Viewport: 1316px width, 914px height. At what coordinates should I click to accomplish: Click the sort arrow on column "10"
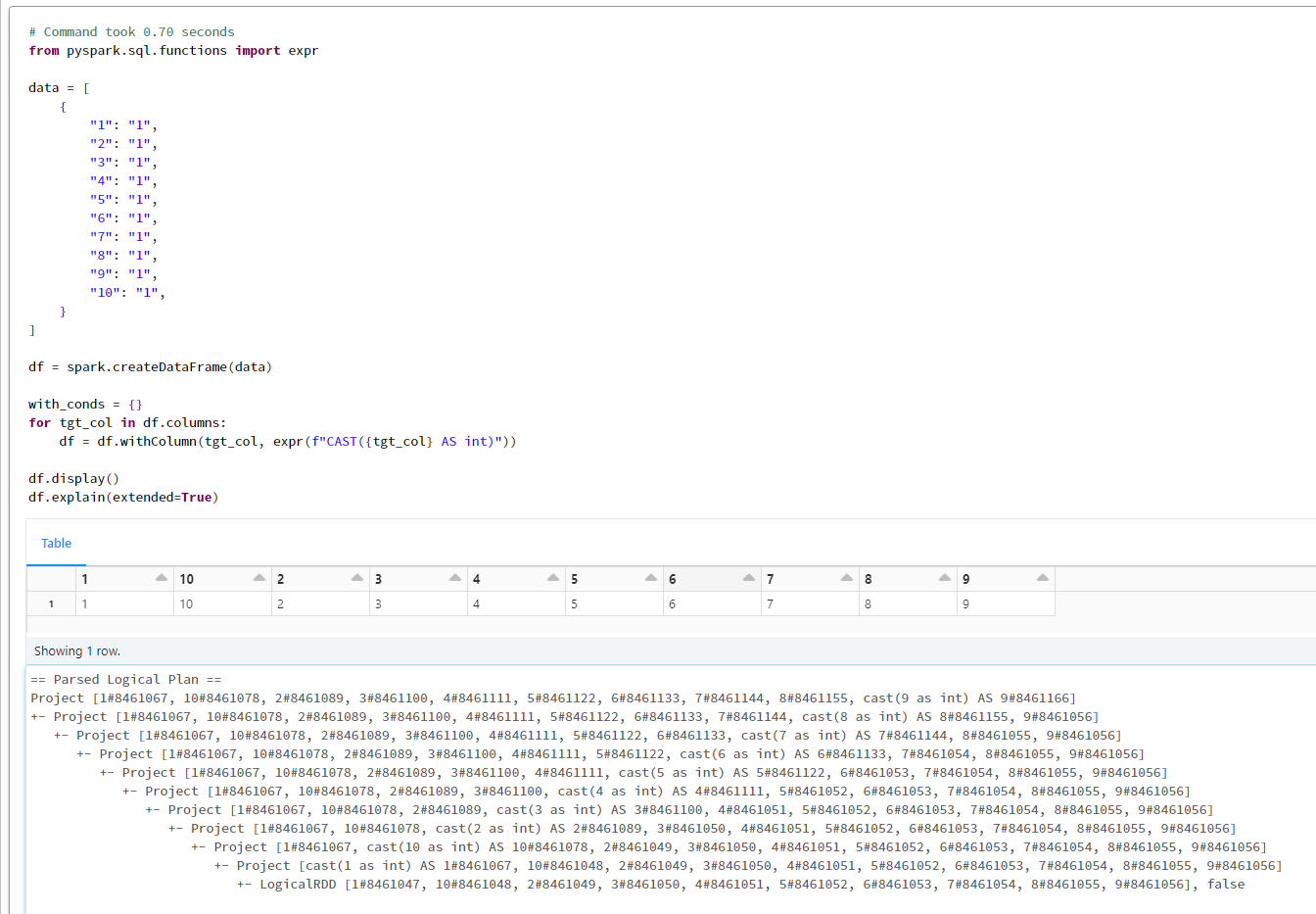258,578
